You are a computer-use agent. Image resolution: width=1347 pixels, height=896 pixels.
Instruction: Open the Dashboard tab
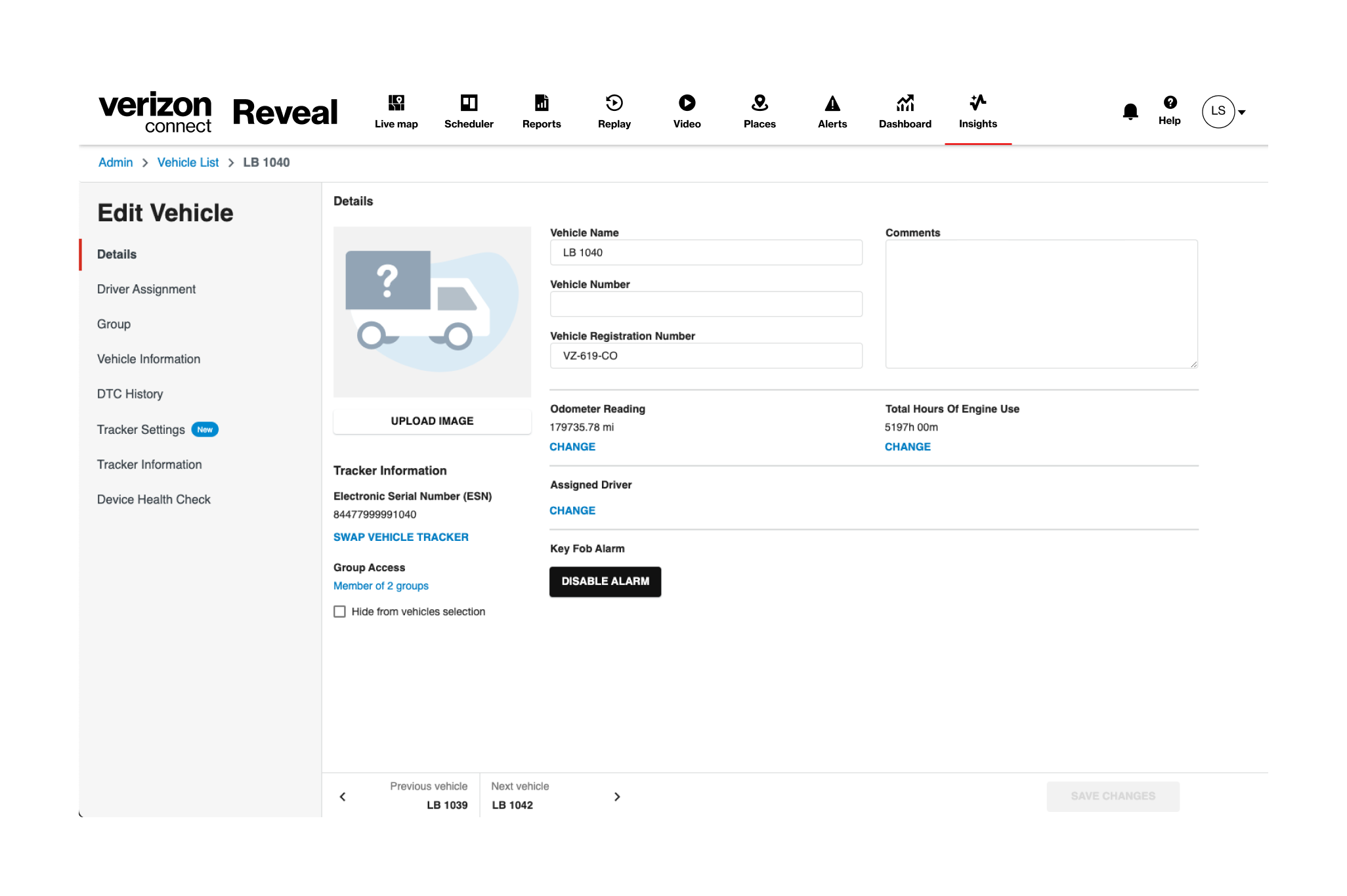[x=905, y=112]
